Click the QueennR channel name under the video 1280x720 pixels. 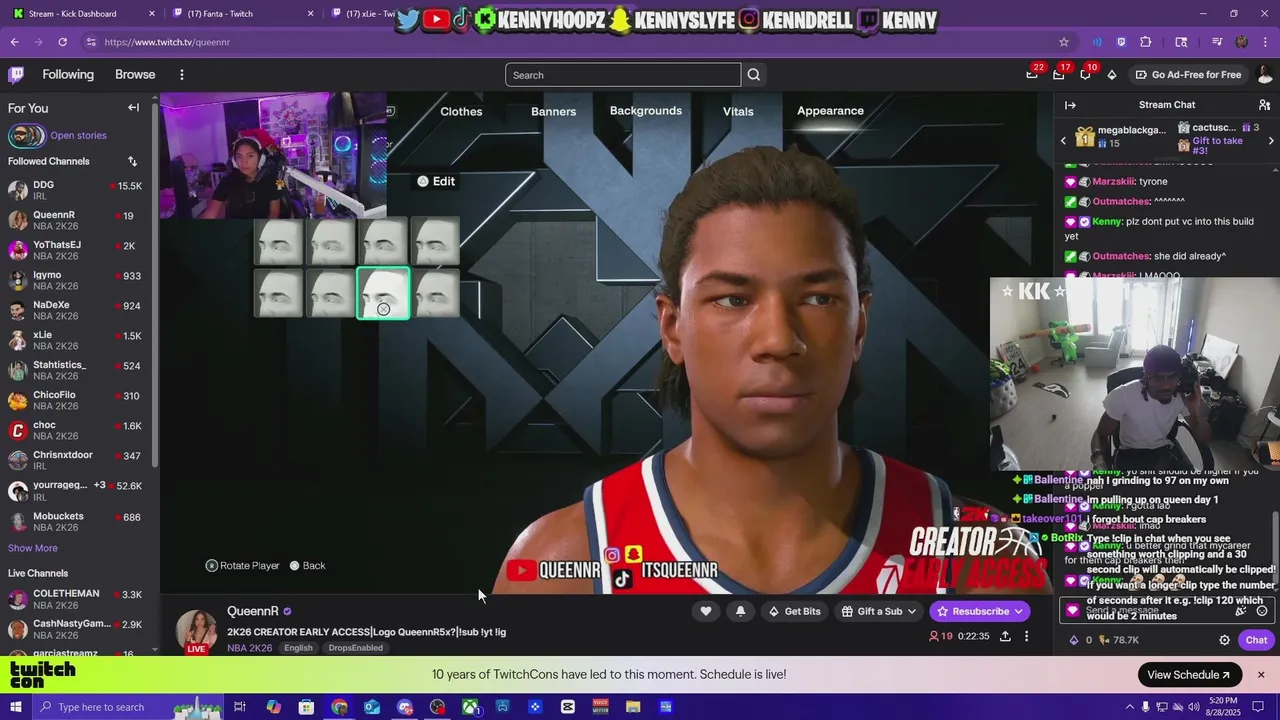252,611
